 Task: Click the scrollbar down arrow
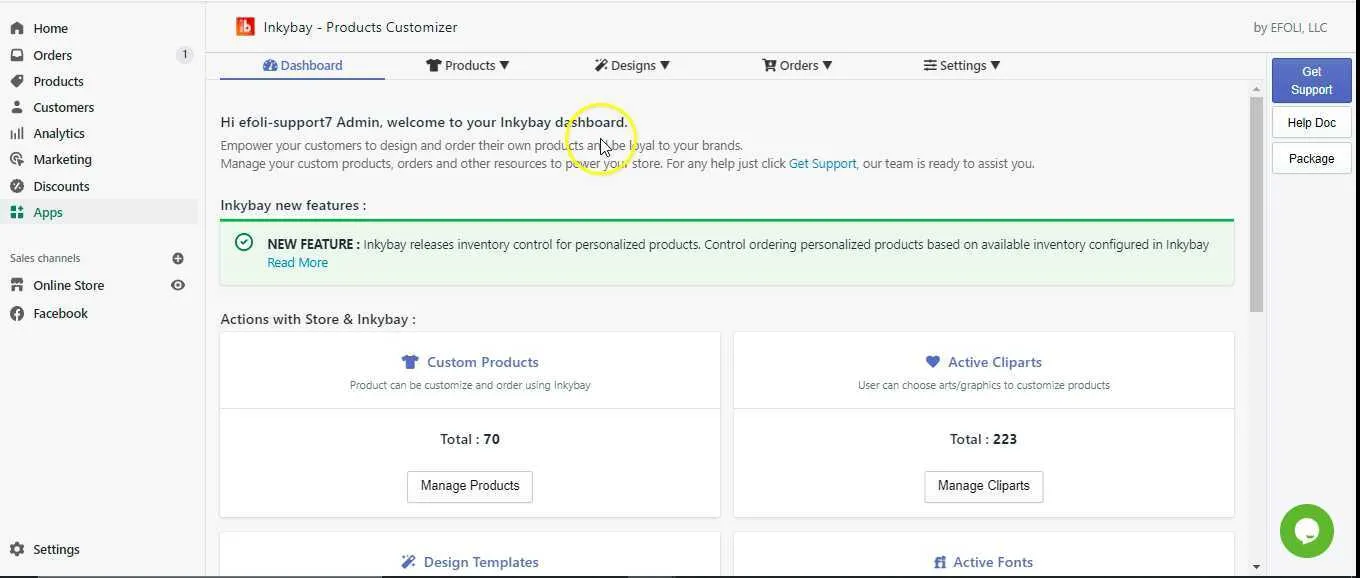pyautogui.click(x=1256, y=567)
